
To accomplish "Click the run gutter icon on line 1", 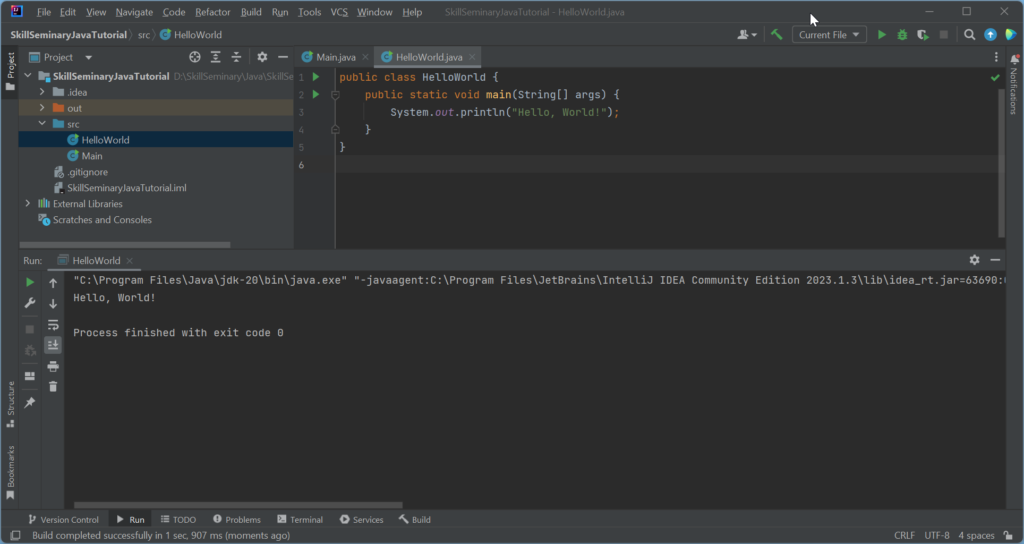I will click(x=316, y=77).
